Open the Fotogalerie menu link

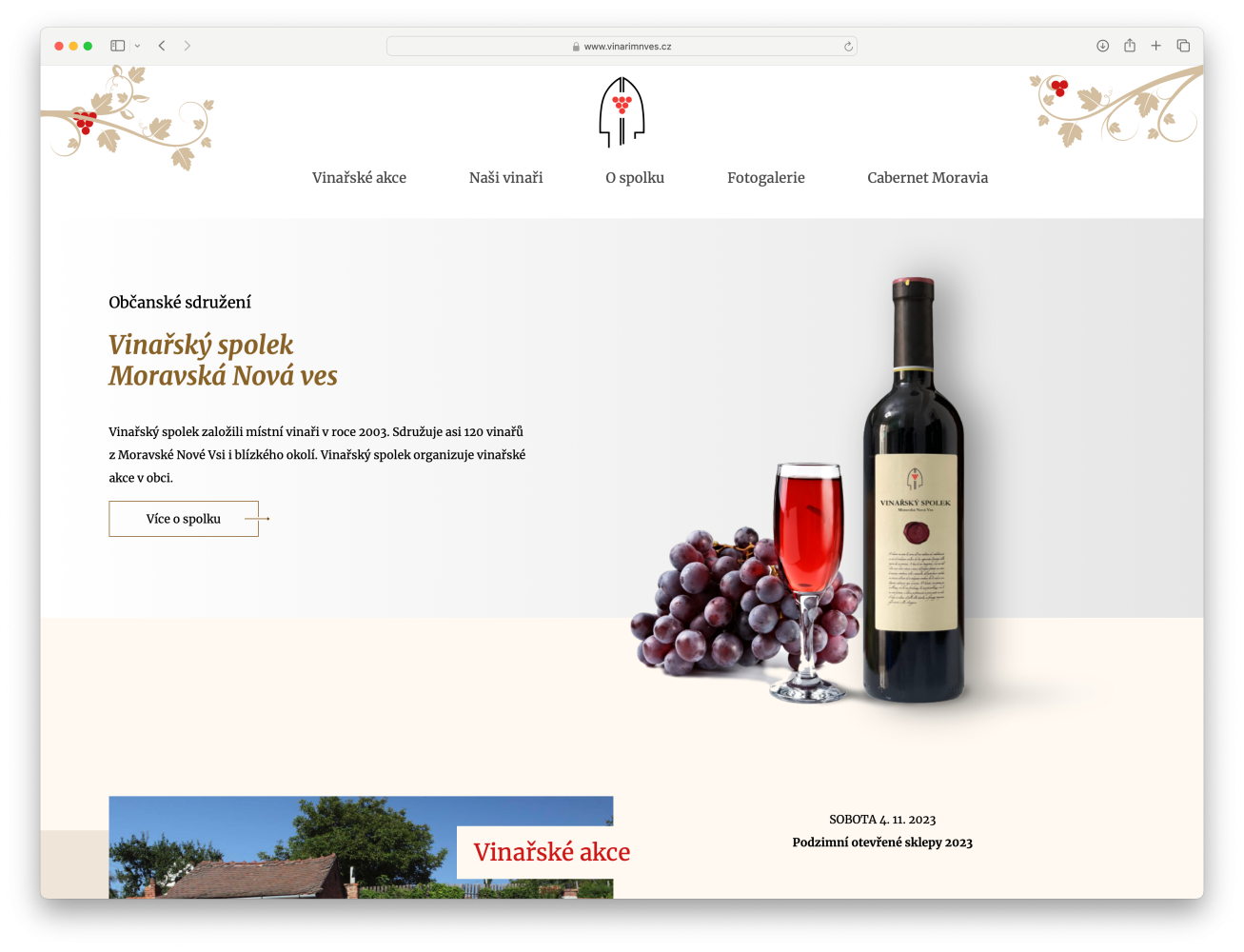765,178
